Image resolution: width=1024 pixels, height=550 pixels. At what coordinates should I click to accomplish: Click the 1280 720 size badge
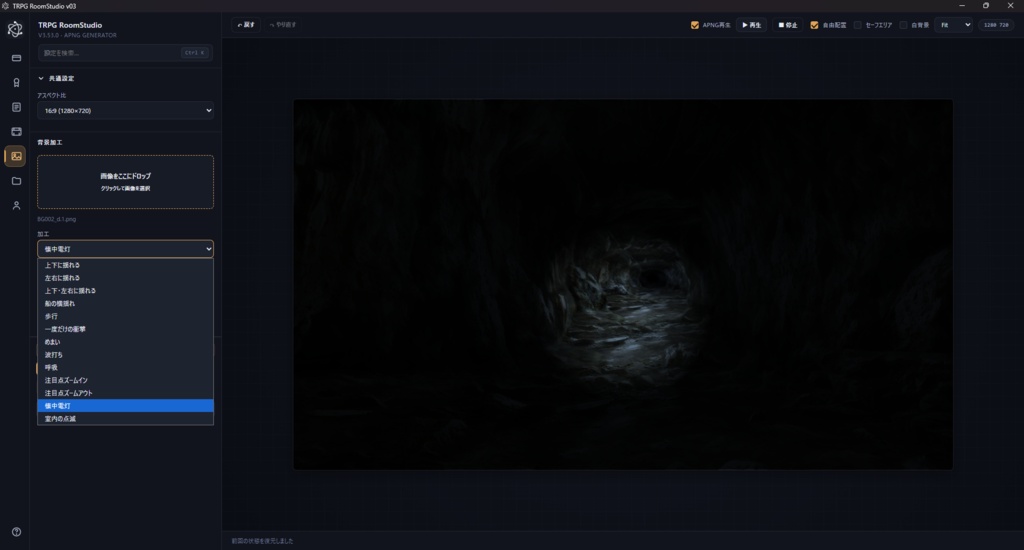pos(997,25)
